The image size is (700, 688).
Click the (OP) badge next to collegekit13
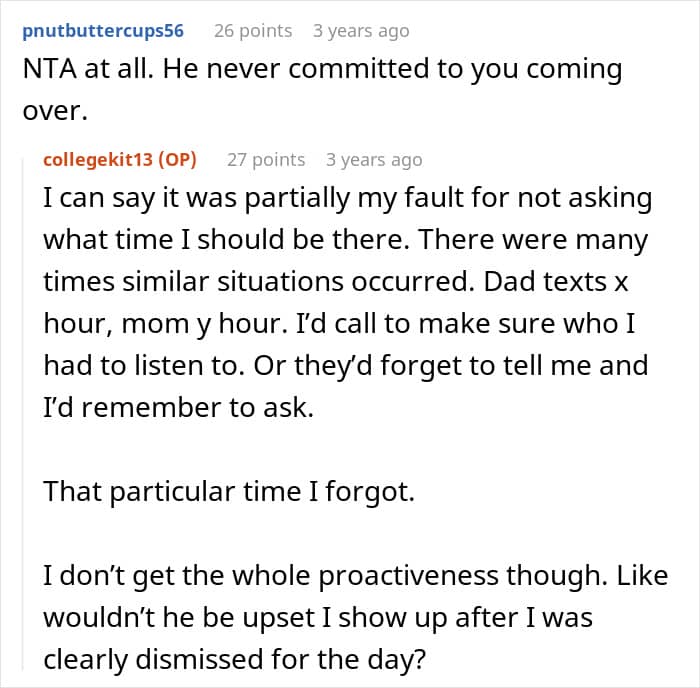(x=178, y=160)
